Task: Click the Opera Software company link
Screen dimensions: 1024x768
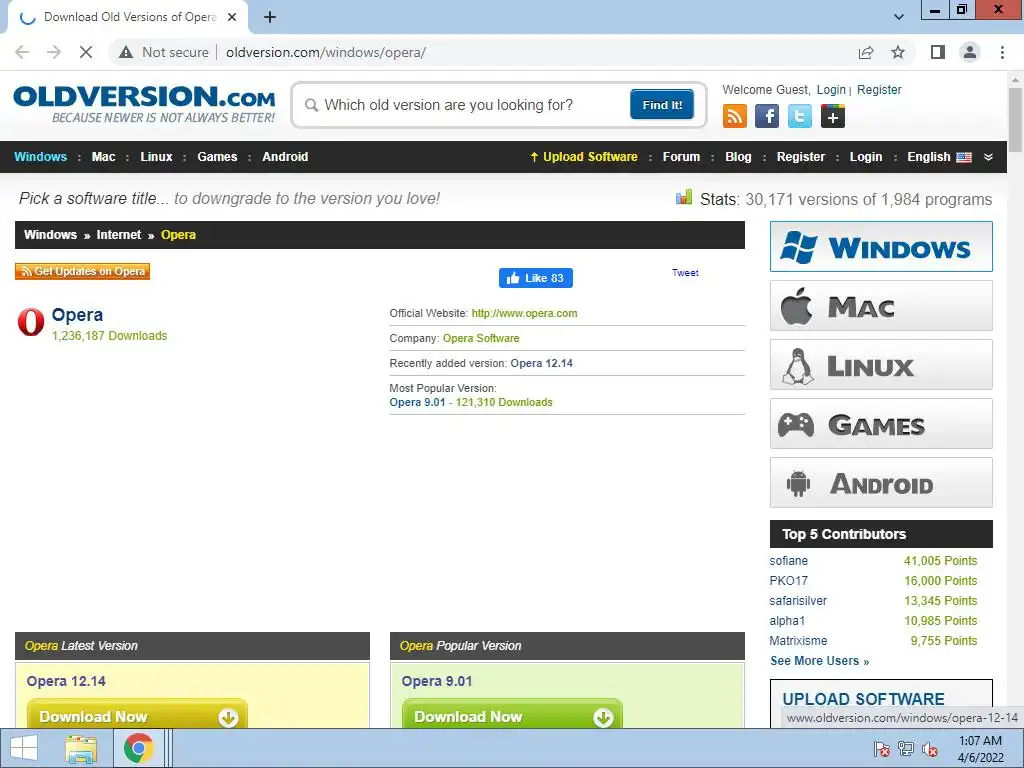Action: click(x=481, y=338)
